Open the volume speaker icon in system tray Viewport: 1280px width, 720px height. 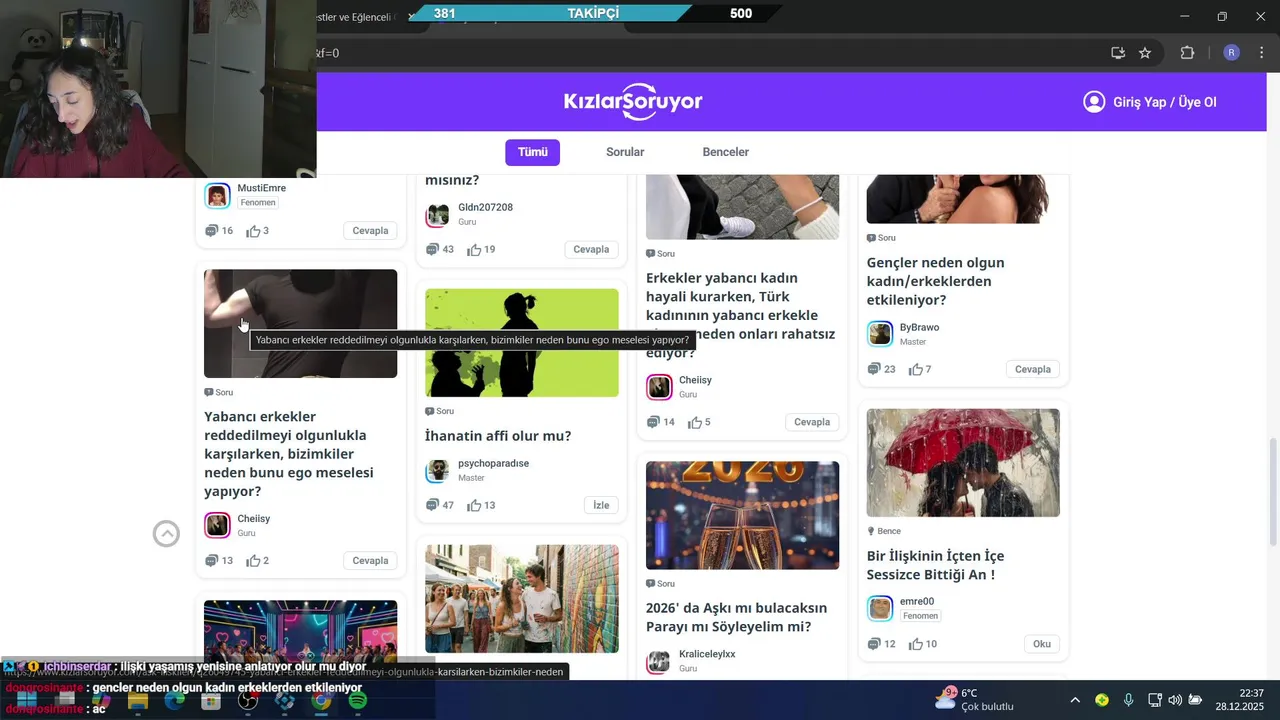pyautogui.click(x=1175, y=700)
